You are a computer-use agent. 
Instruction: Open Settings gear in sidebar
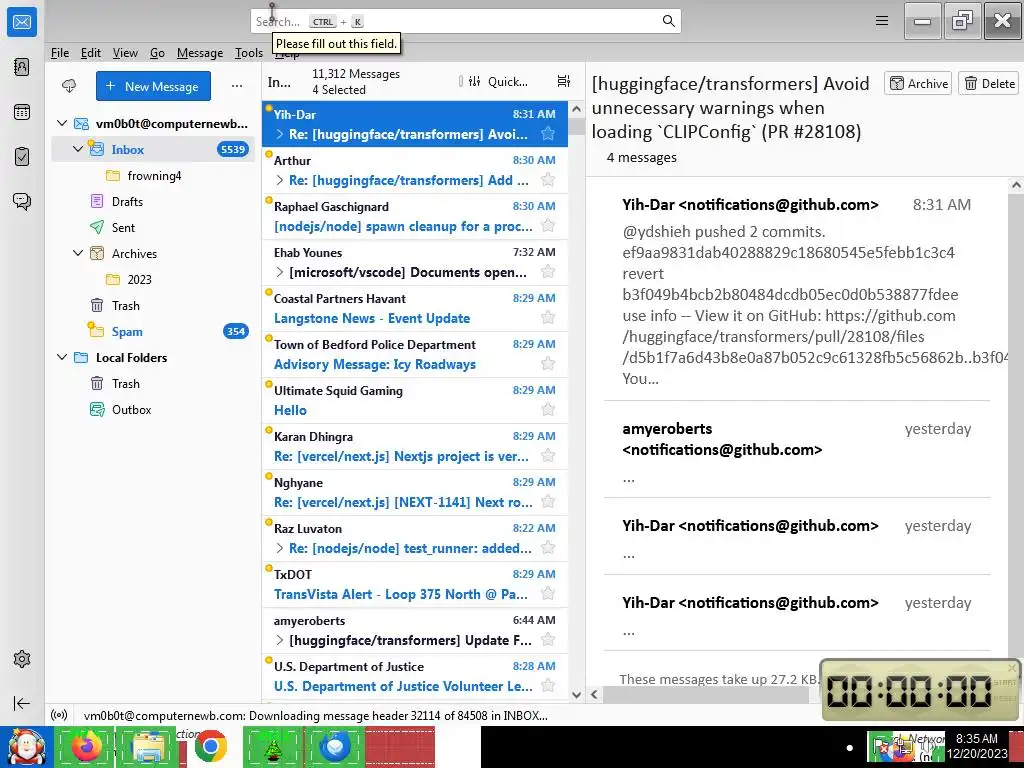click(22, 659)
